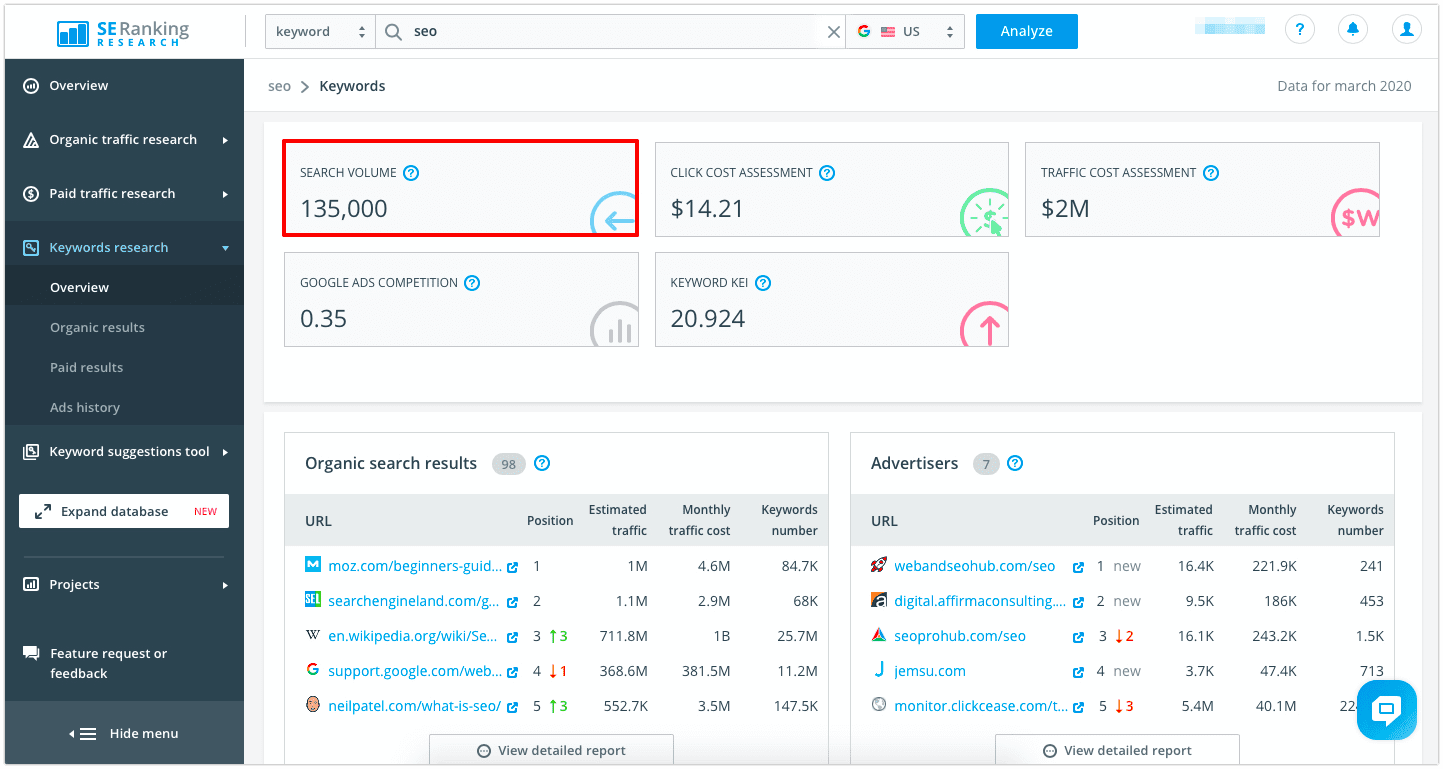Open seoprohub.com external link icon

(x=1079, y=637)
